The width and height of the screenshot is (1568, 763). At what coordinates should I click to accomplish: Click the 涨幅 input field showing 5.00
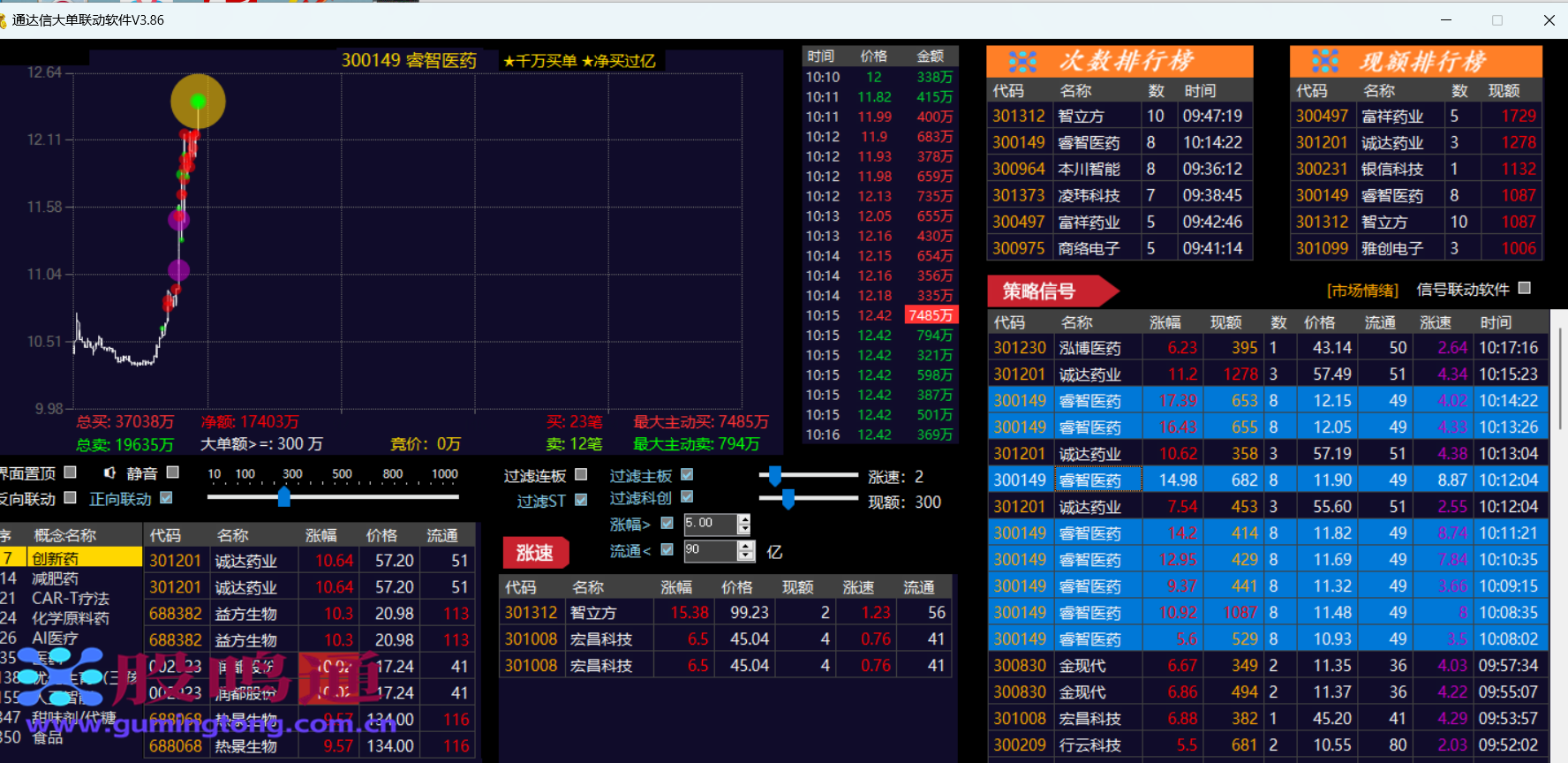coord(710,524)
